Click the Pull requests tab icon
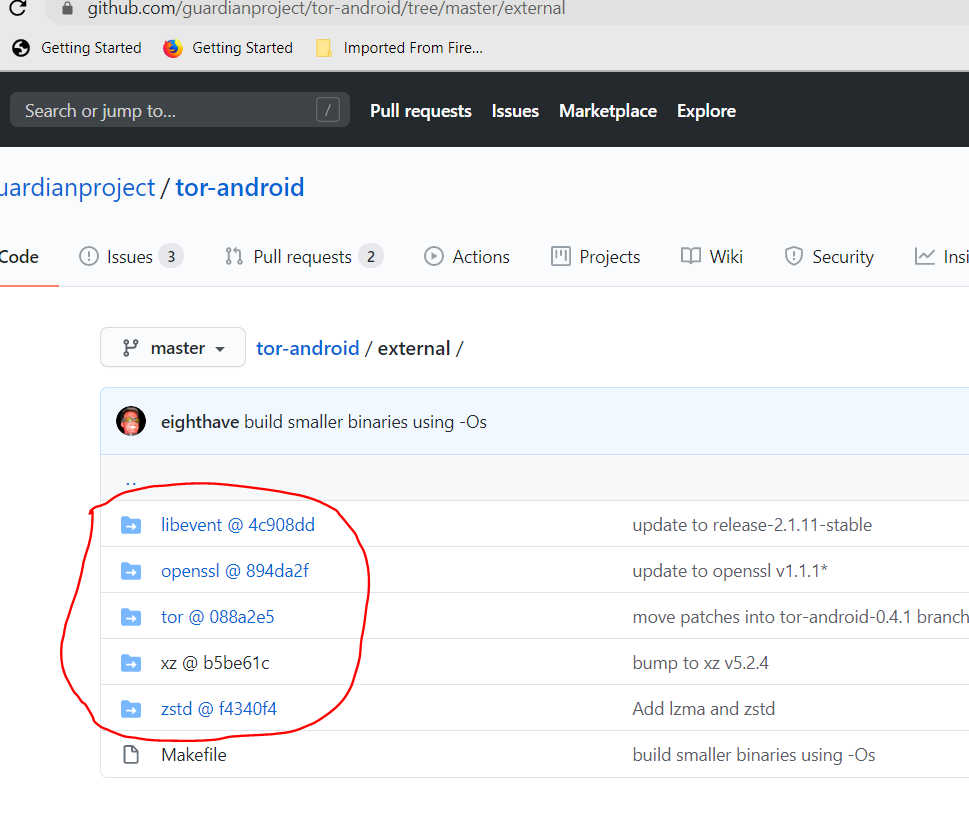 point(234,256)
